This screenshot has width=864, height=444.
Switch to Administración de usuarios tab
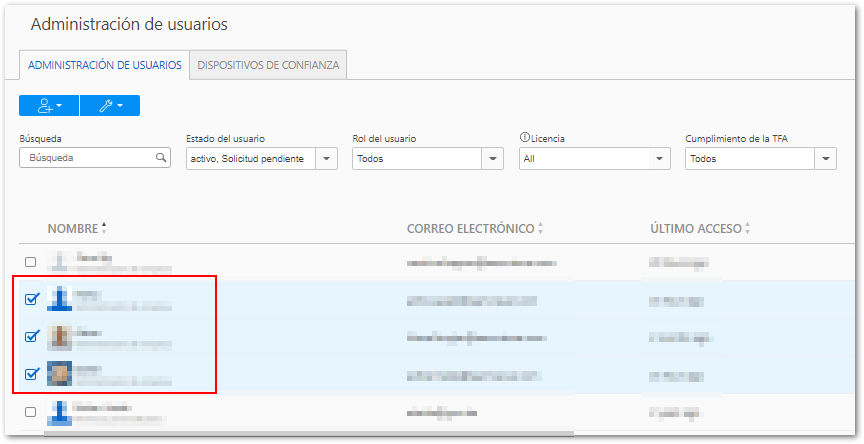(105, 65)
